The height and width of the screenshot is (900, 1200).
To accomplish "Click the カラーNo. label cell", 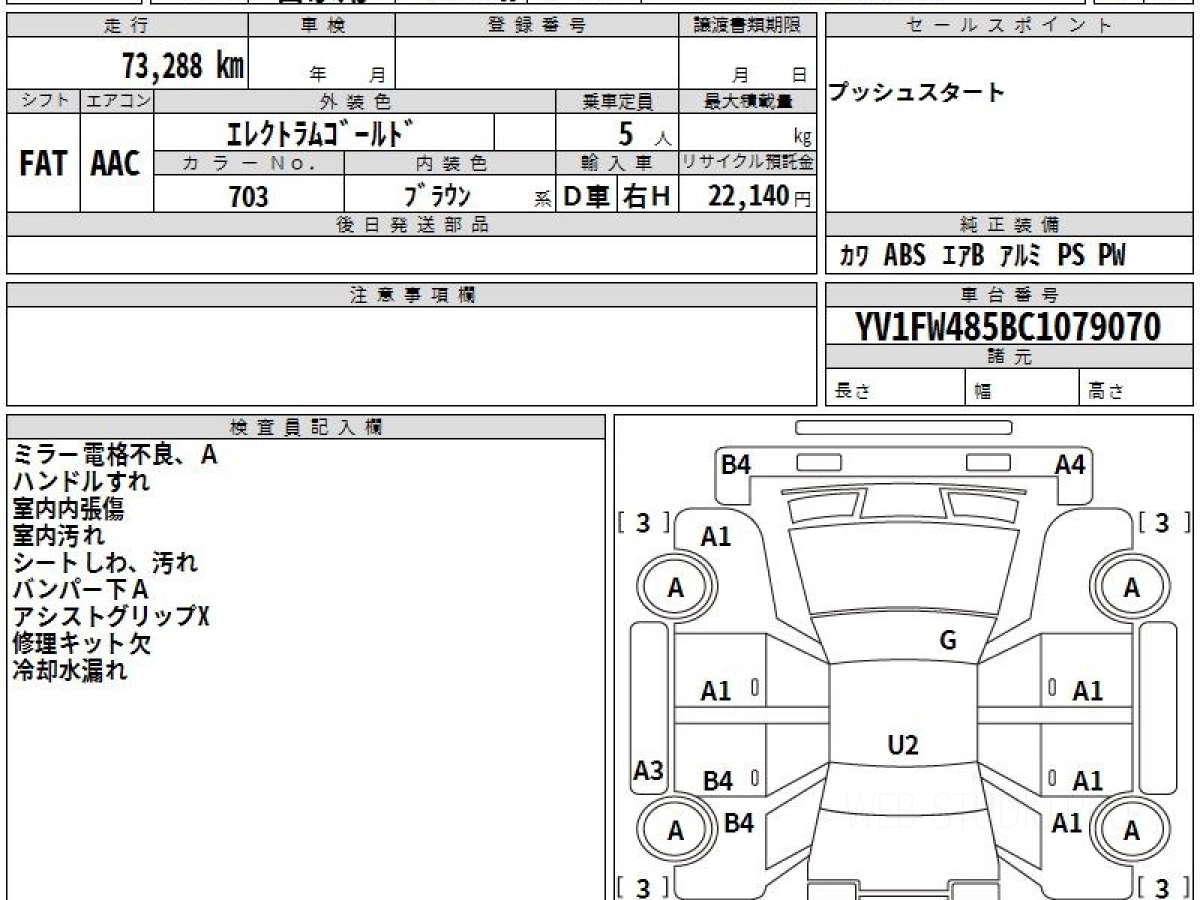I will click(x=249, y=163).
